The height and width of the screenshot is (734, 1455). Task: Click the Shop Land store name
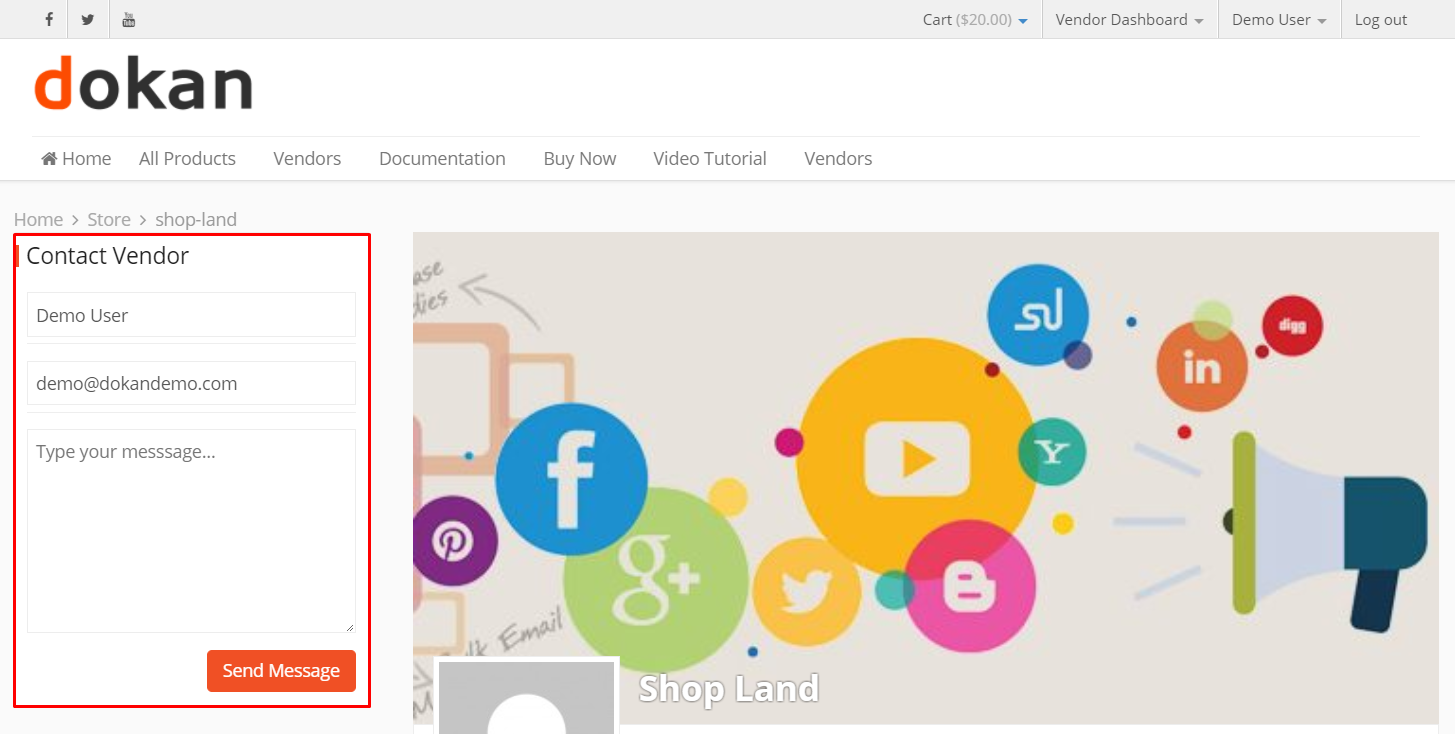point(729,688)
